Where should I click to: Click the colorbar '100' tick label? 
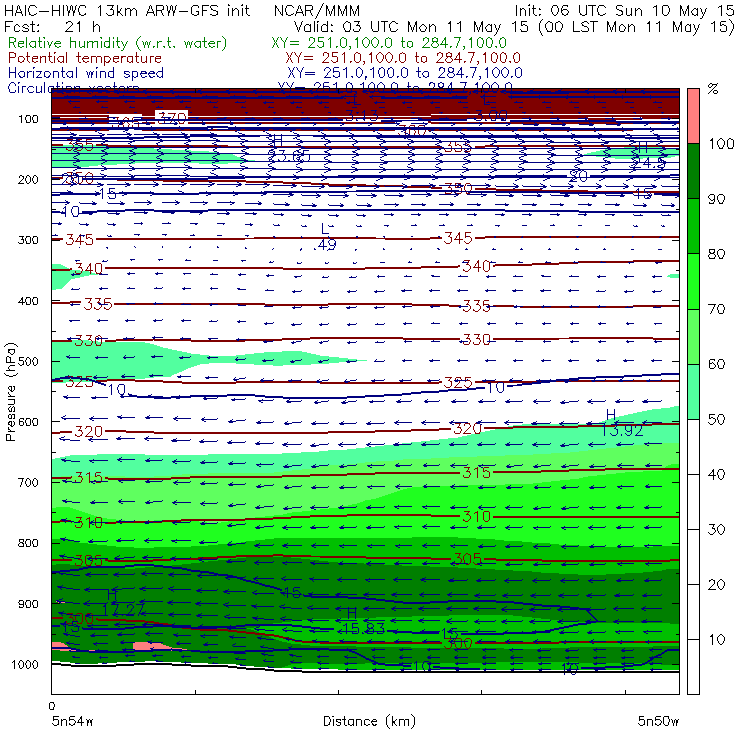click(x=722, y=143)
